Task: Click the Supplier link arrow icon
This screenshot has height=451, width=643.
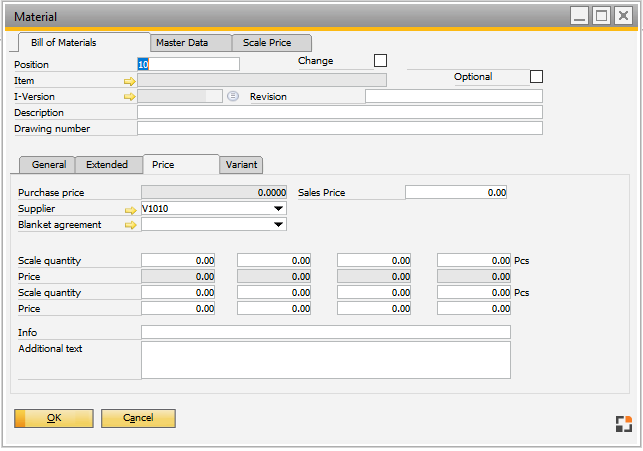Action: coord(129,209)
